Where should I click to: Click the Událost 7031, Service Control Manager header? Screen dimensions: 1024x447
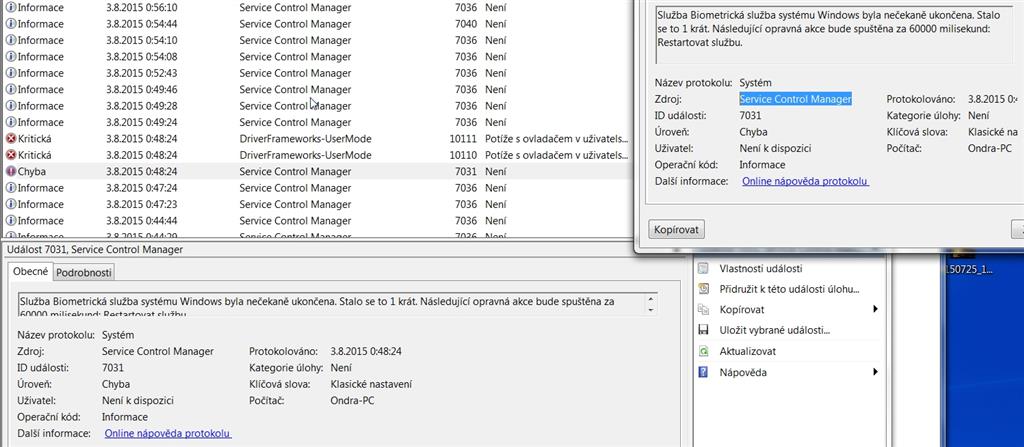(93, 249)
